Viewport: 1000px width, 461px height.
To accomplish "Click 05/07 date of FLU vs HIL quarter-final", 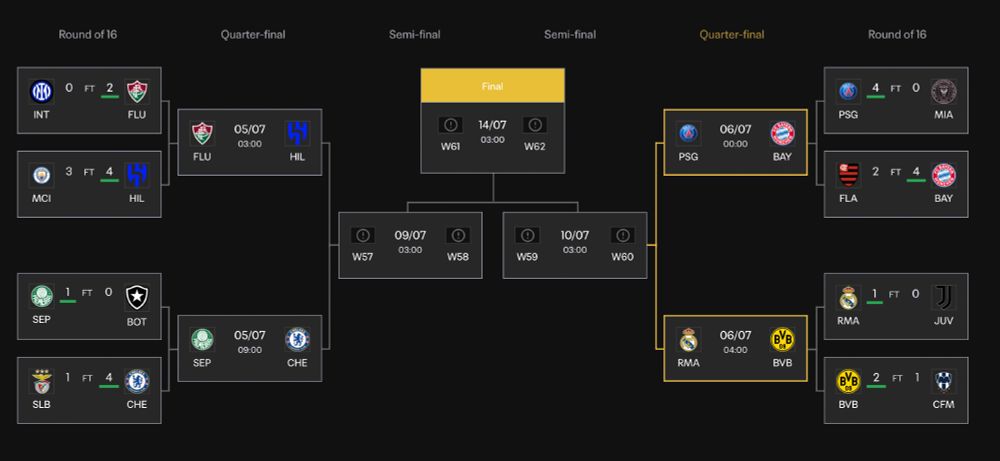I will (x=250, y=129).
